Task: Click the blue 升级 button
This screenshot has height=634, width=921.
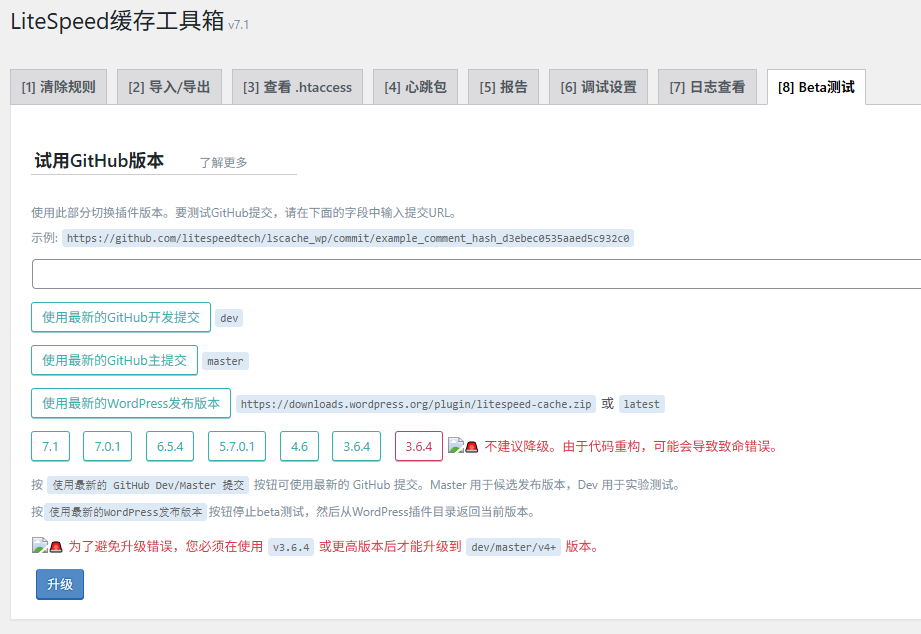Action: pyautogui.click(x=60, y=585)
